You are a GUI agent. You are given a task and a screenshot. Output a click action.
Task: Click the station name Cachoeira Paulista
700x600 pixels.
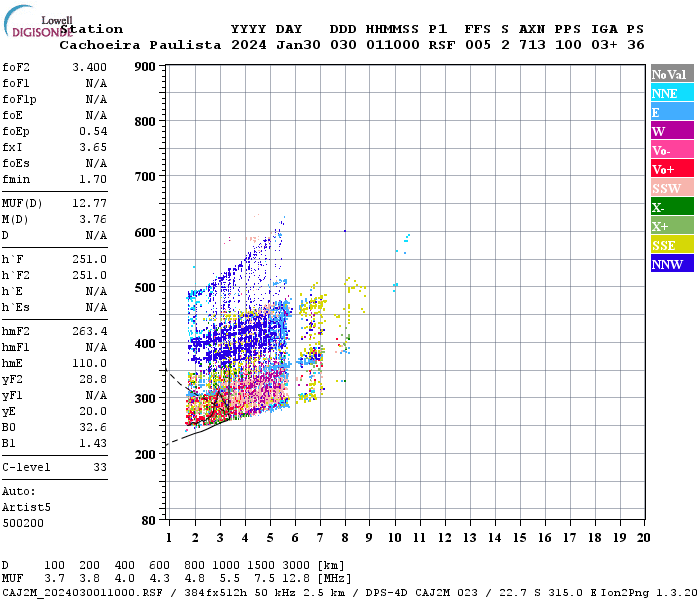pos(140,45)
